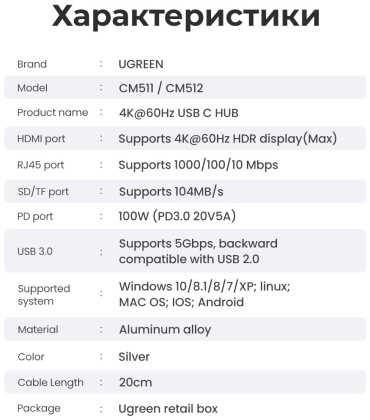Click the Product name label
Viewport: 370px width, 420px height.
tap(53, 113)
